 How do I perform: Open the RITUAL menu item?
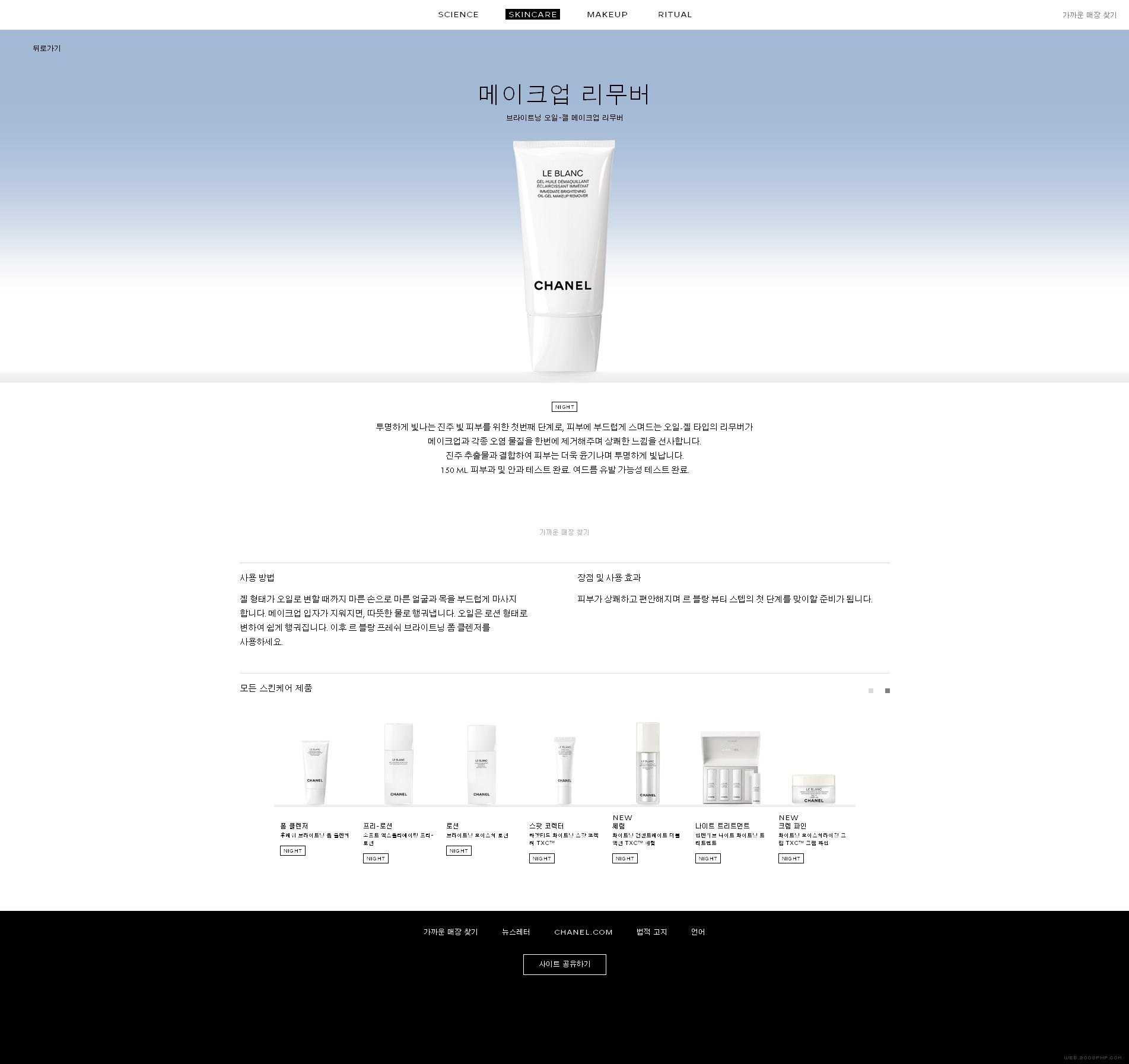[675, 15]
